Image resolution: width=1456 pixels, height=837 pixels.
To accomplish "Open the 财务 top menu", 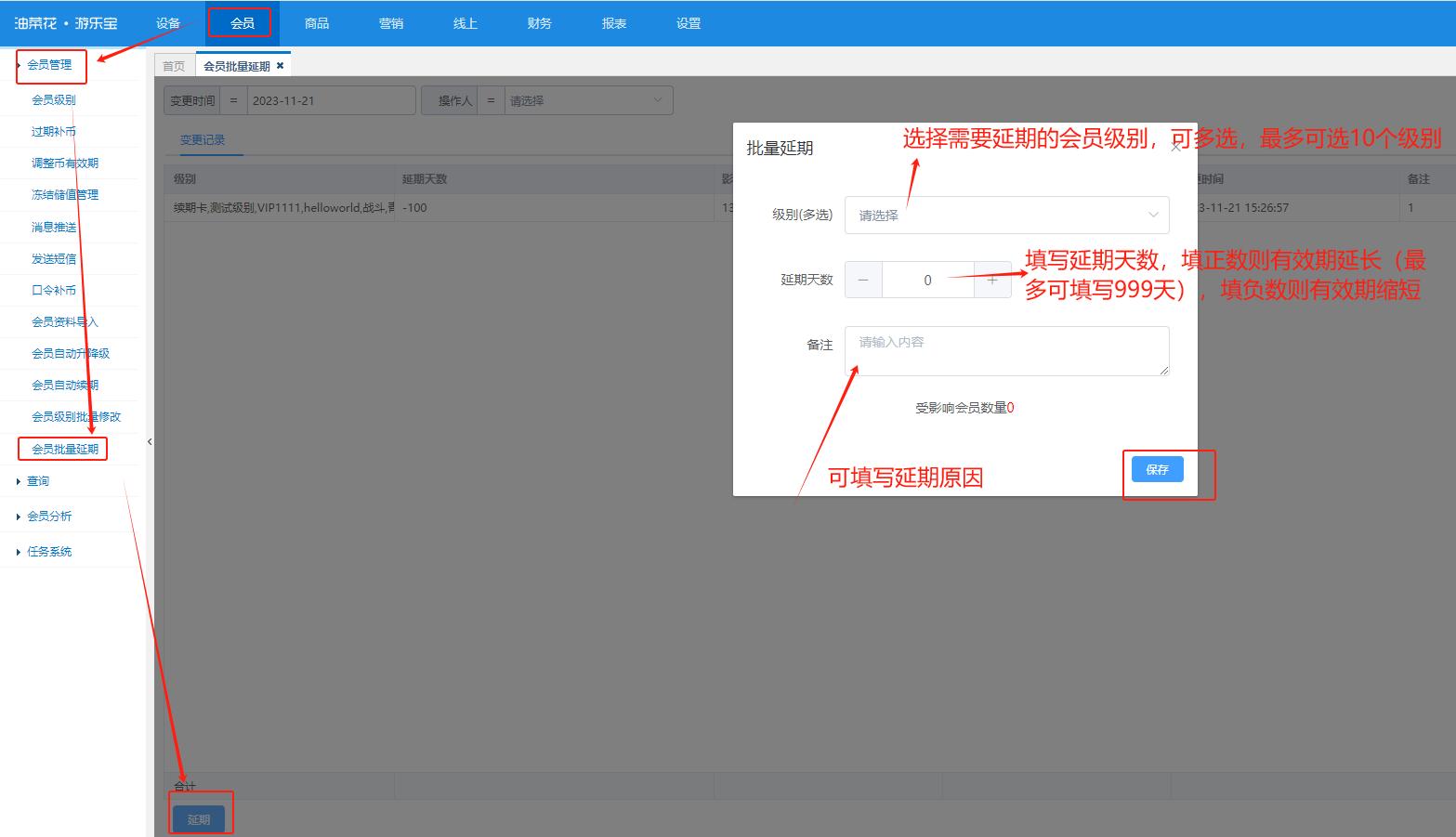I will 540,23.
